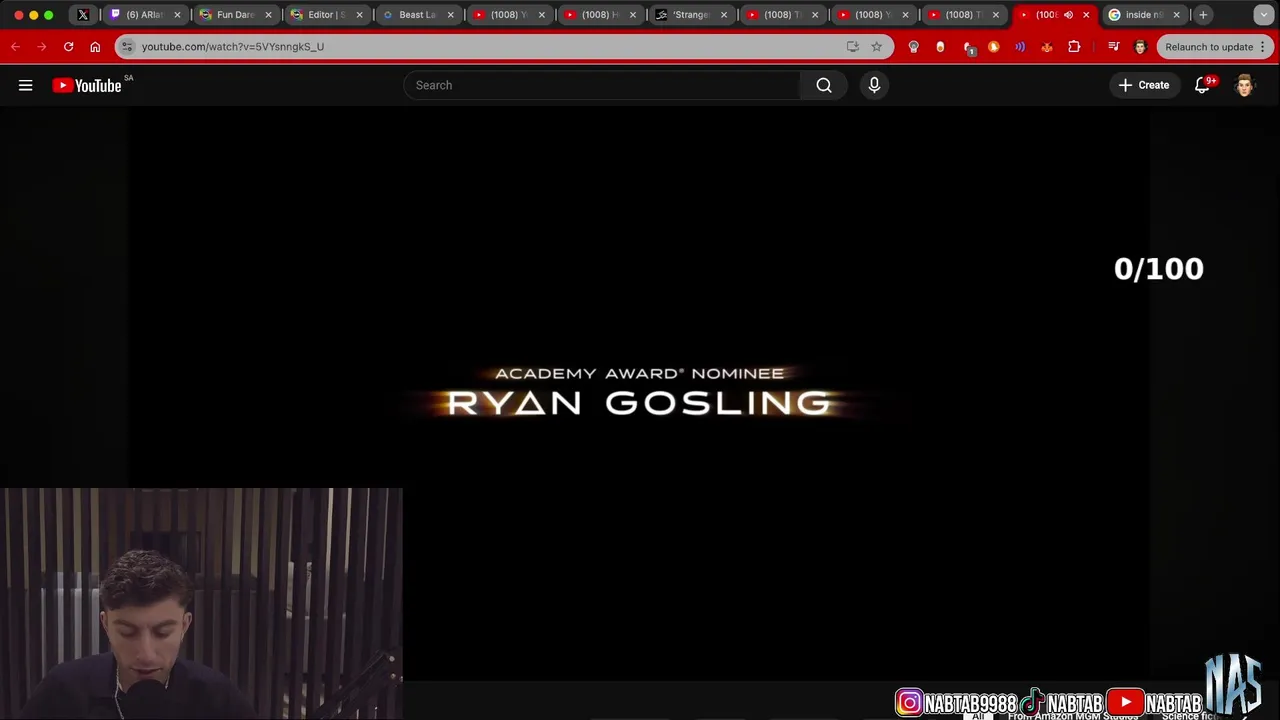Go back with the browser back arrow
This screenshot has width=1280, height=720.
[x=15, y=47]
